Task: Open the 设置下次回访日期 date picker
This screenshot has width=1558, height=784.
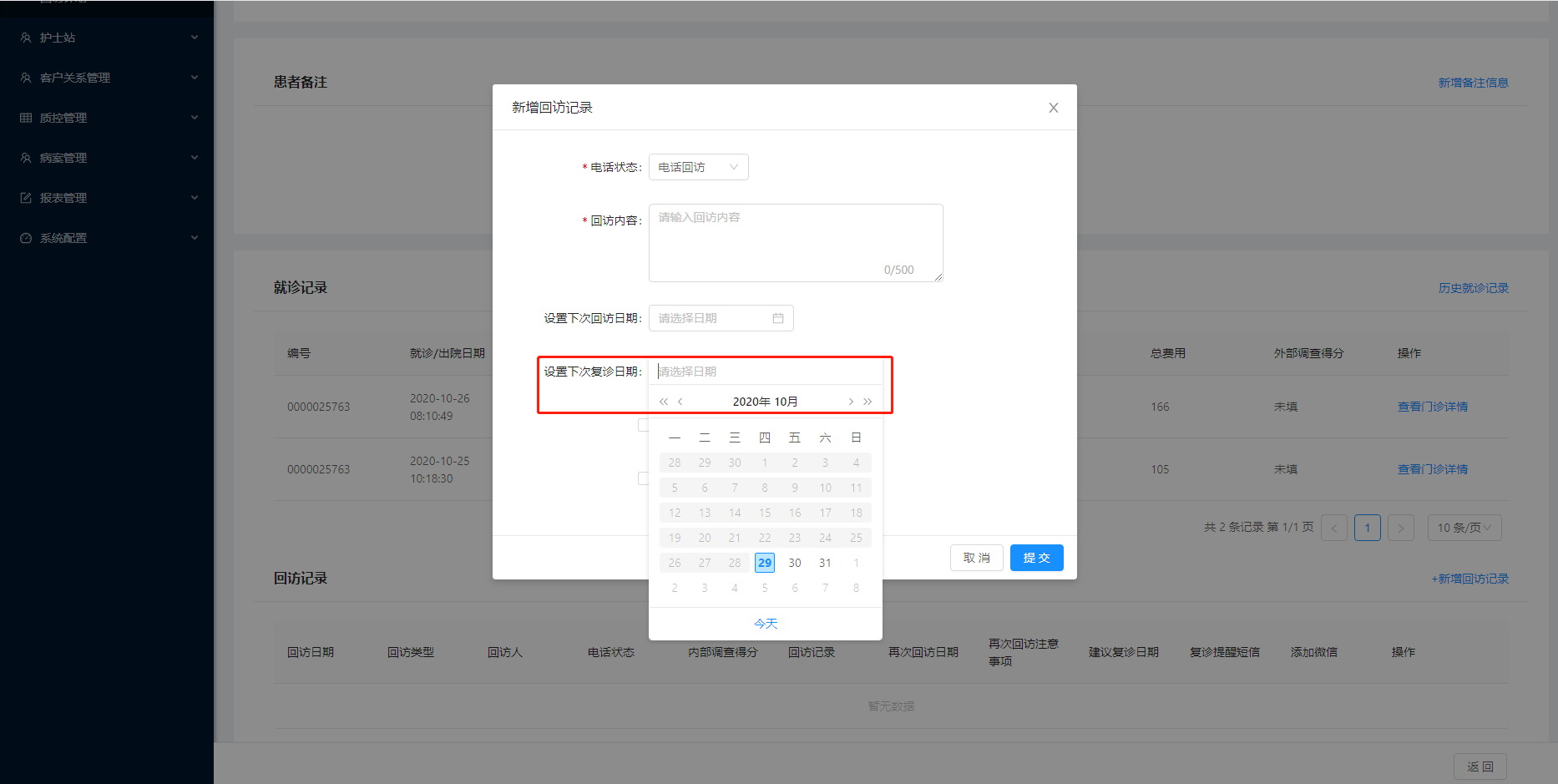Action: (721, 318)
